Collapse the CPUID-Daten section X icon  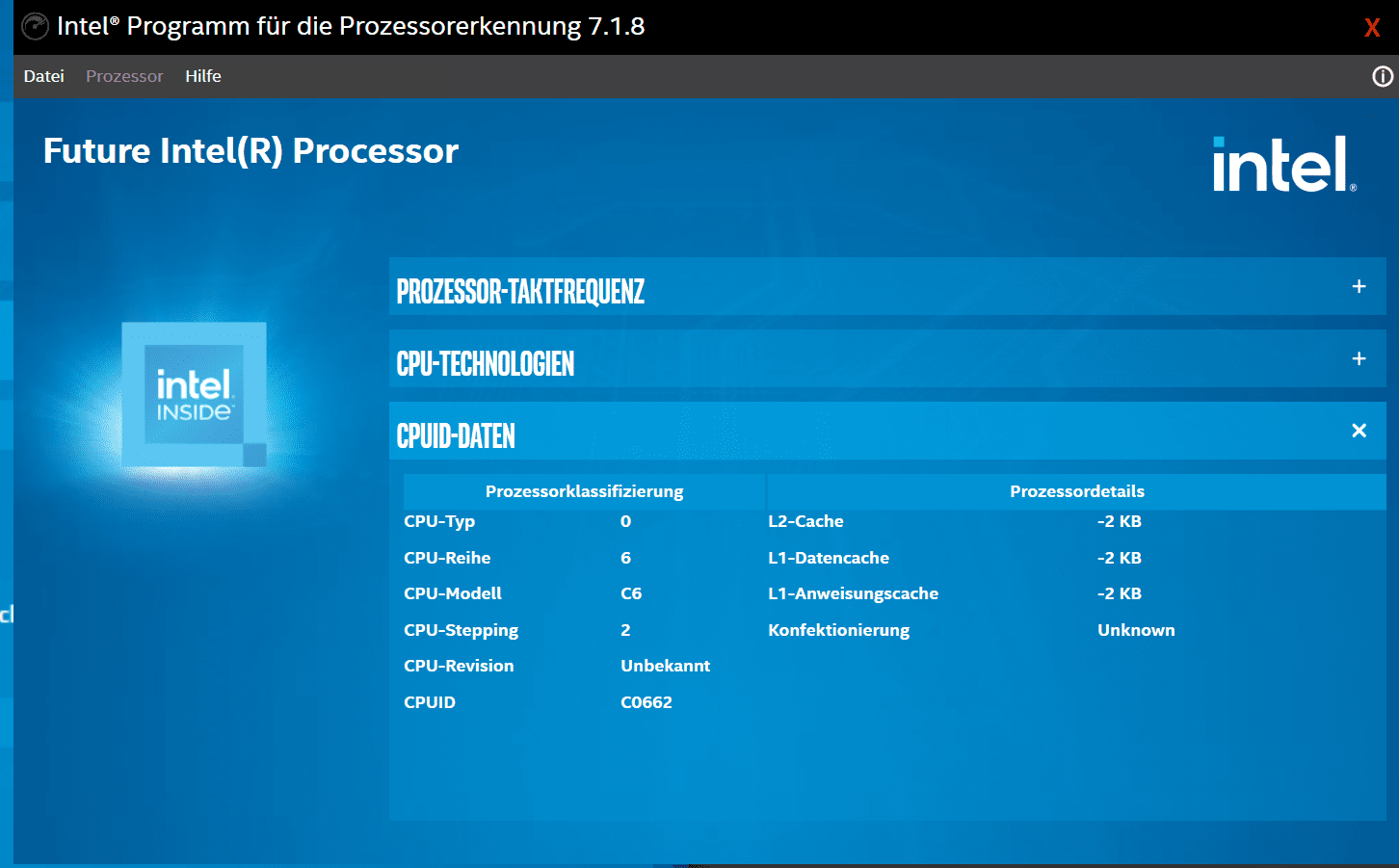pos(1359,431)
